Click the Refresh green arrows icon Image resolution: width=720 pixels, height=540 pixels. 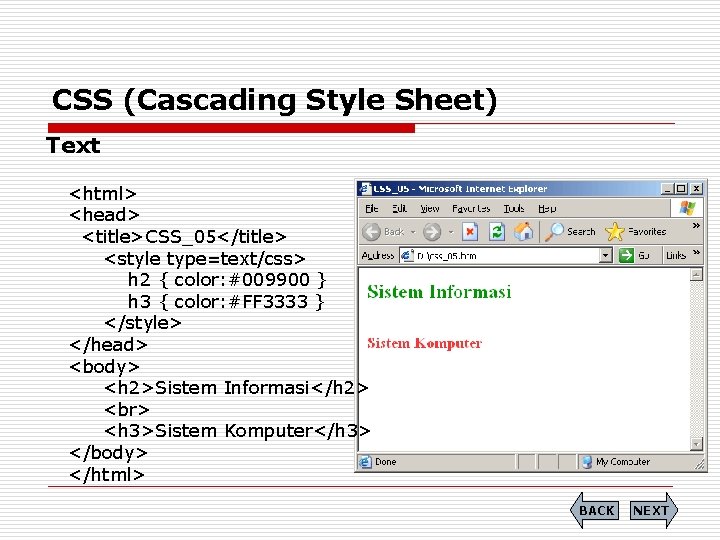click(496, 232)
